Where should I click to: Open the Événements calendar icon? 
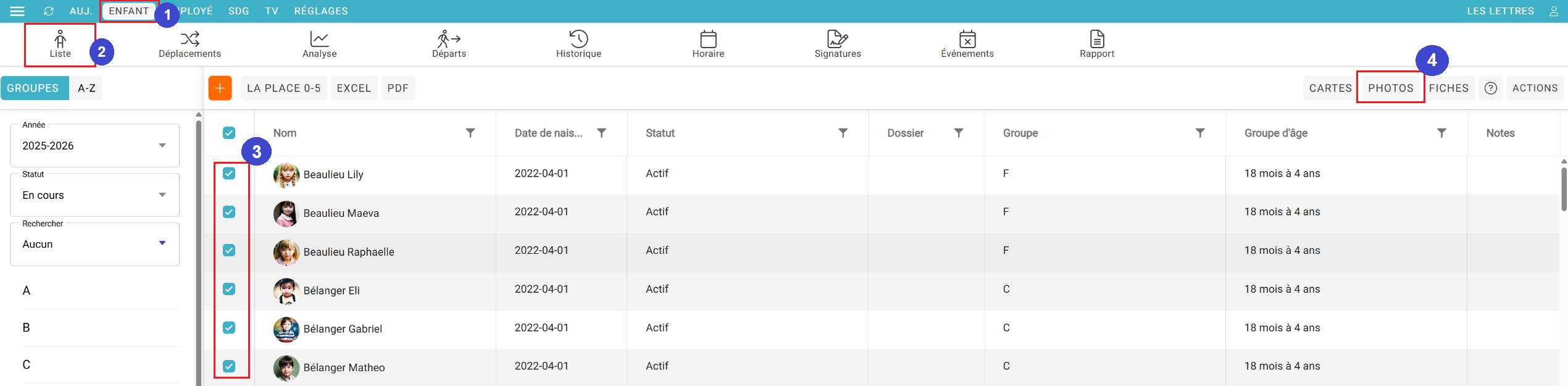(967, 40)
